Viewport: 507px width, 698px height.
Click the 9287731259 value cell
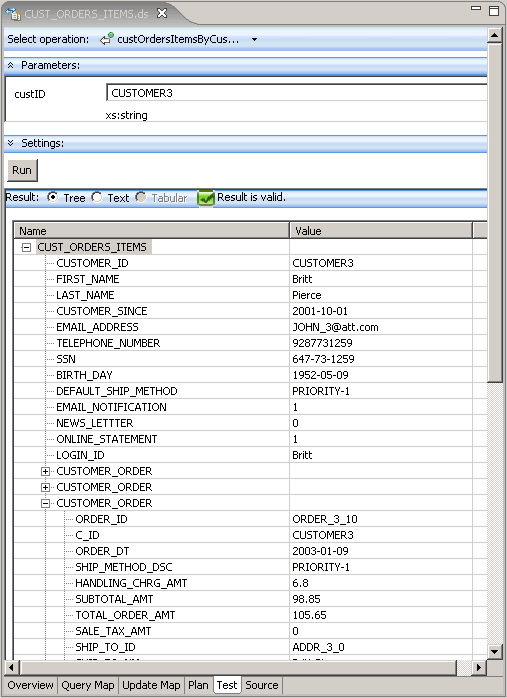click(381, 343)
